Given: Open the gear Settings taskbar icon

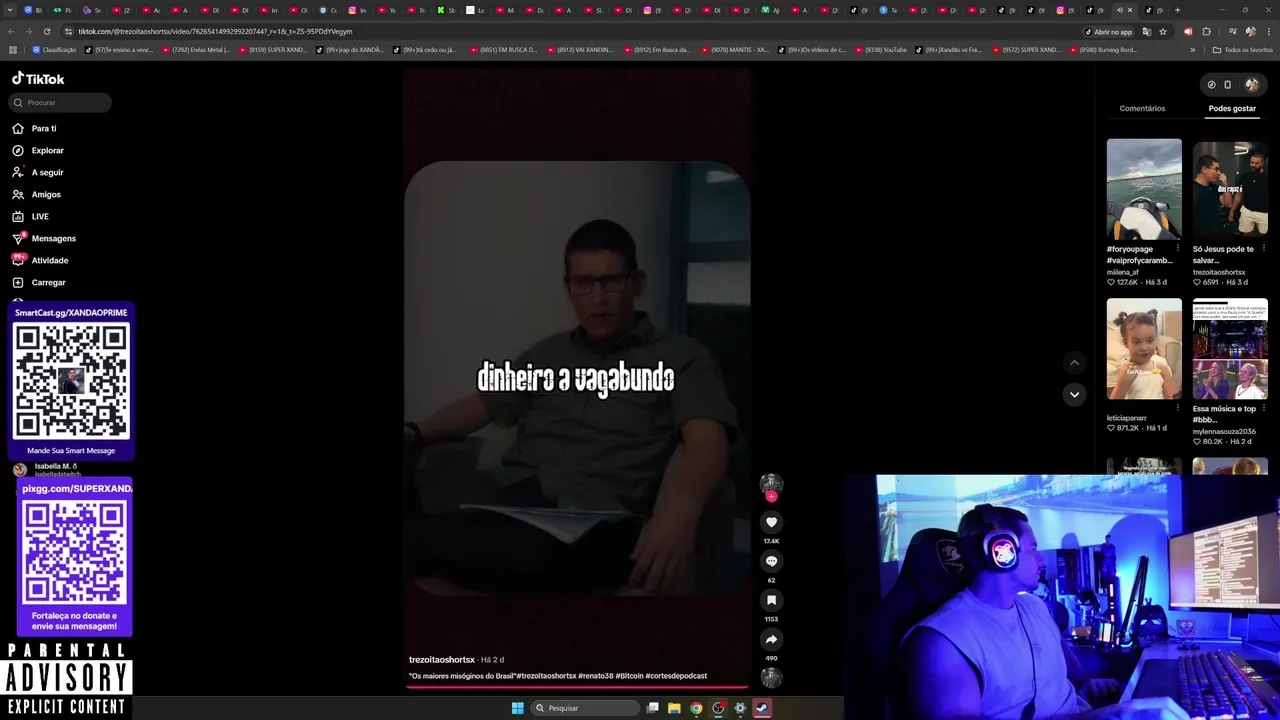Looking at the screenshot, I should (x=740, y=708).
